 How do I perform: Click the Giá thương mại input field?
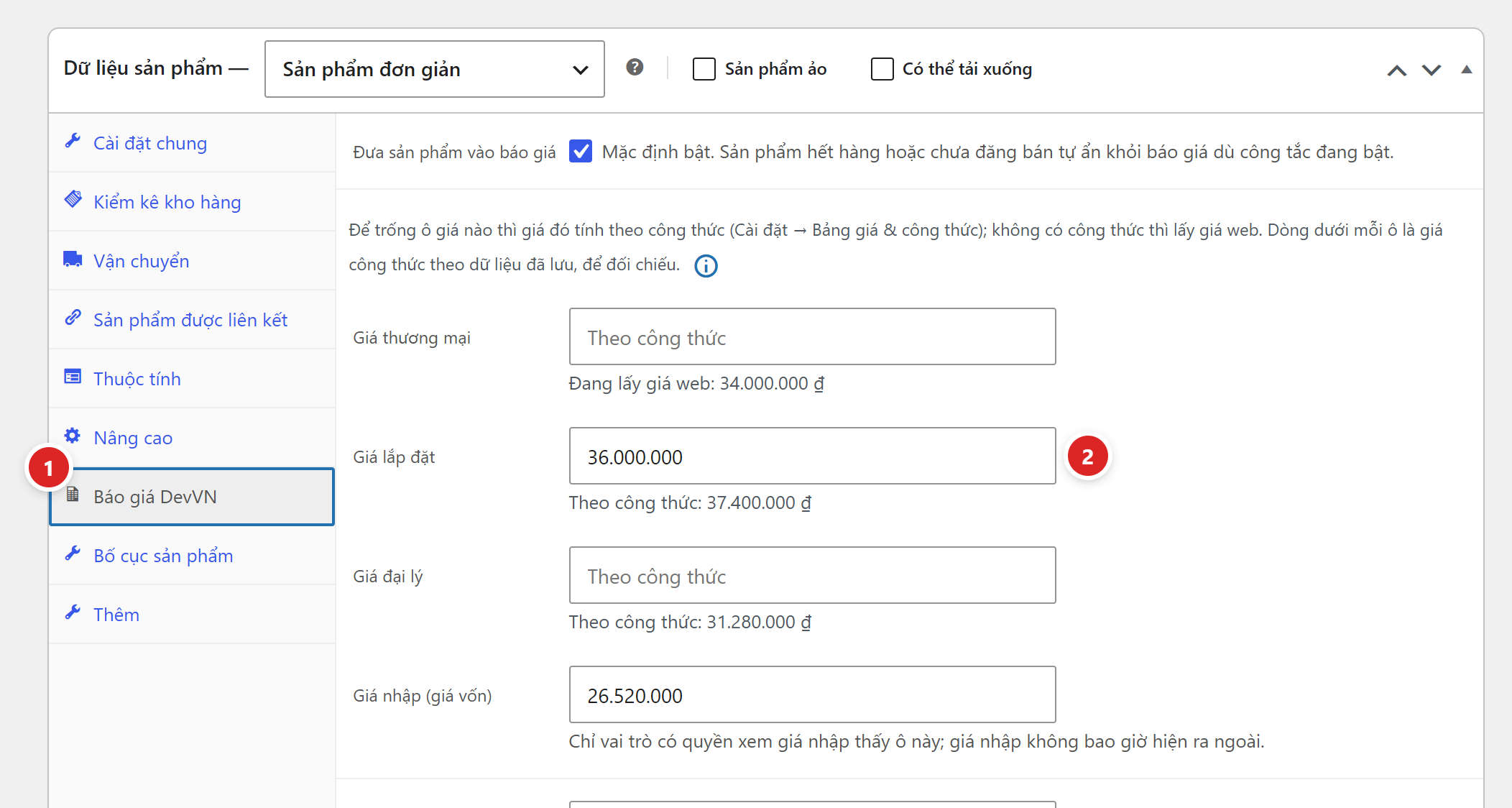click(813, 336)
